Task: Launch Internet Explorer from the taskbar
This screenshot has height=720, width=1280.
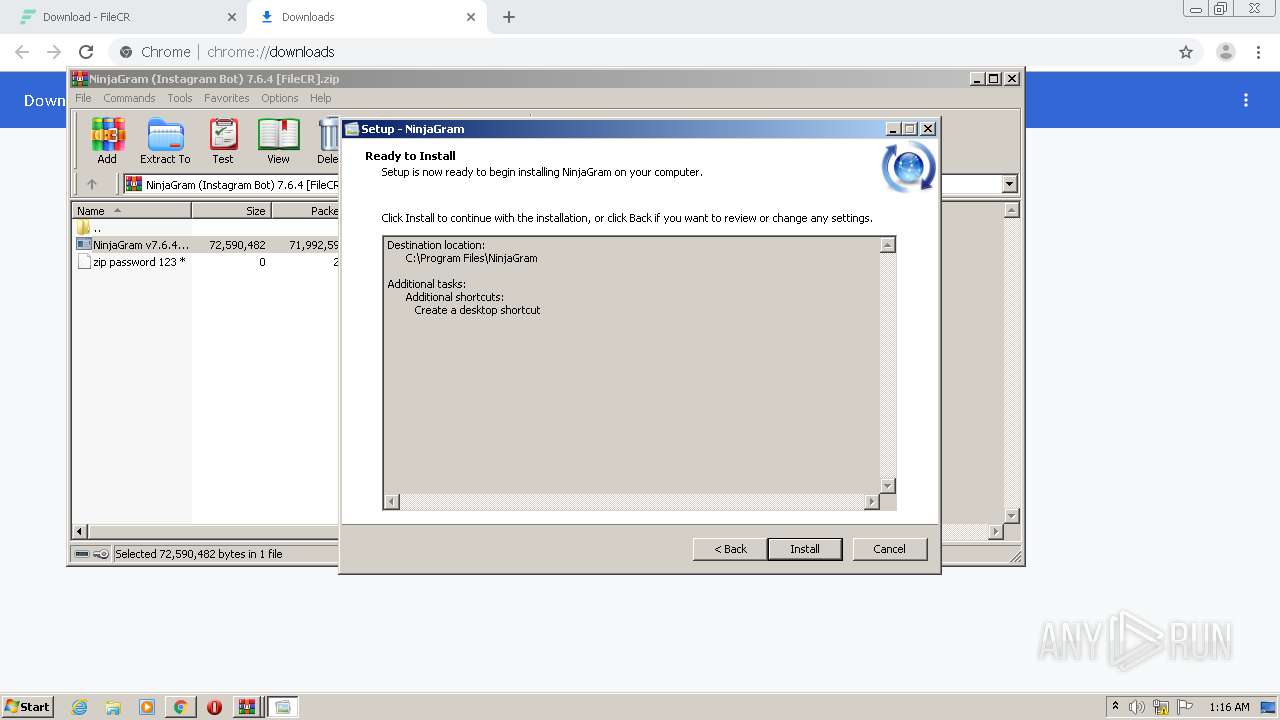Action: [x=79, y=707]
